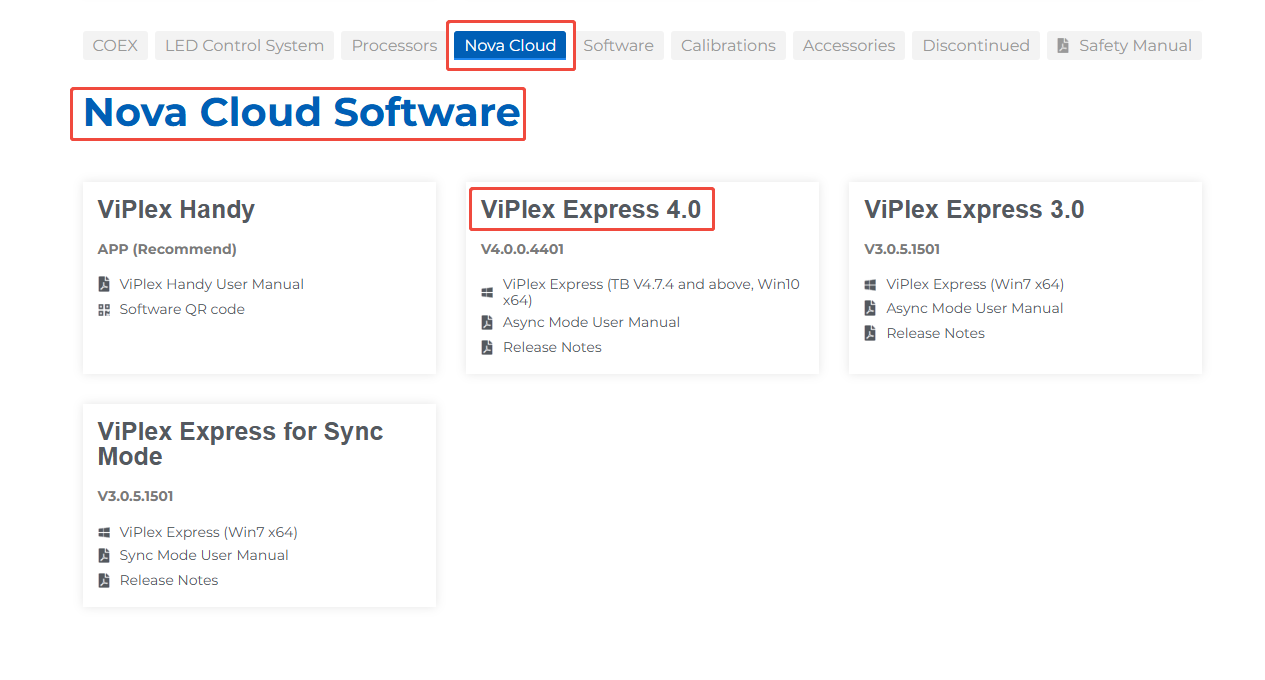Click ViPlex Express for Sync Mode title
This screenshot has width=1265, height=680.
240,444
